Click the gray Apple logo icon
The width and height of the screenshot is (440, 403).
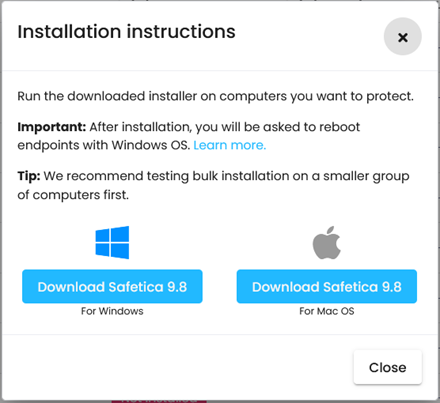(327, 242)
